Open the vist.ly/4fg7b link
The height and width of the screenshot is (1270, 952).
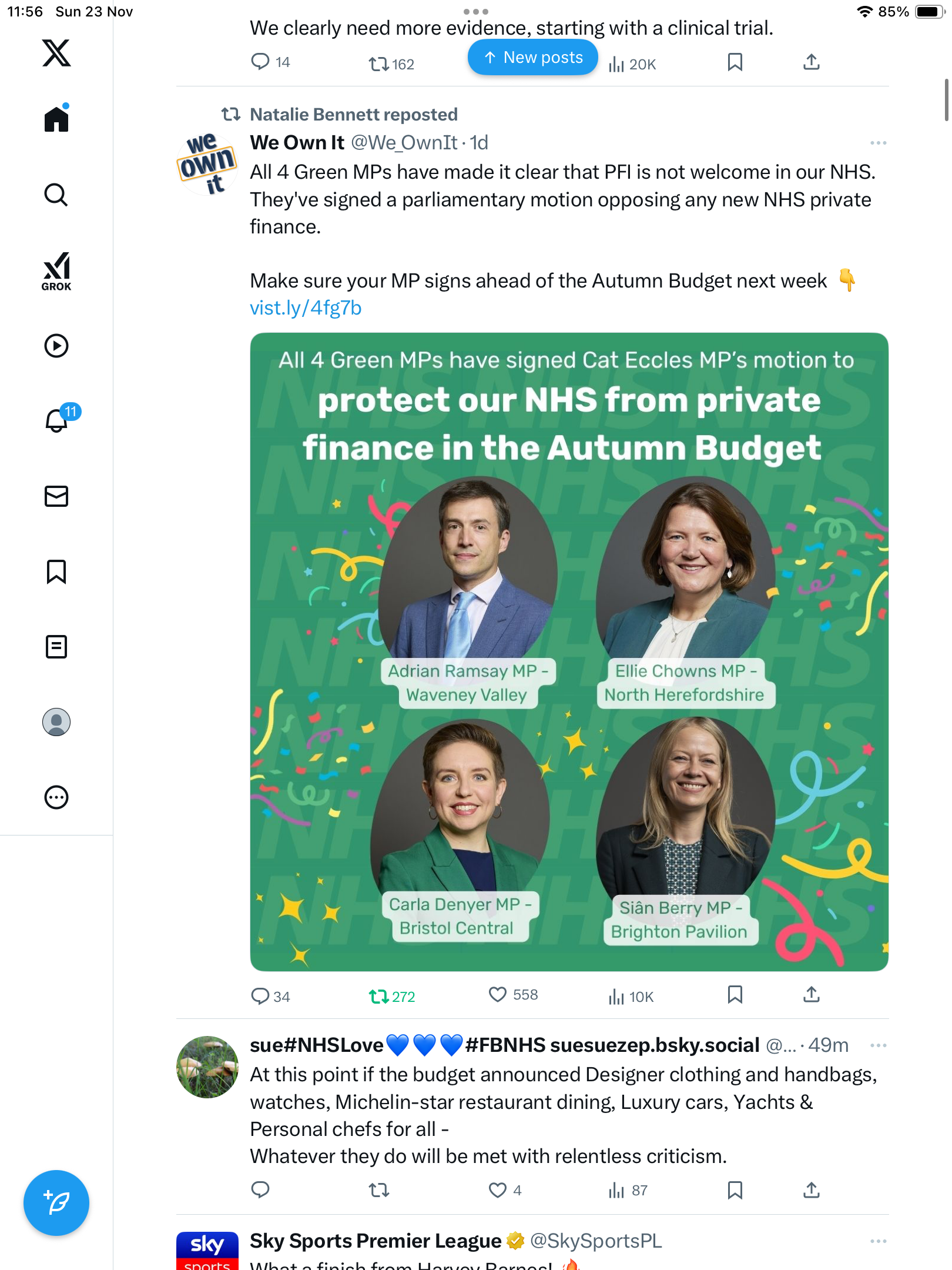coord(306,308)
